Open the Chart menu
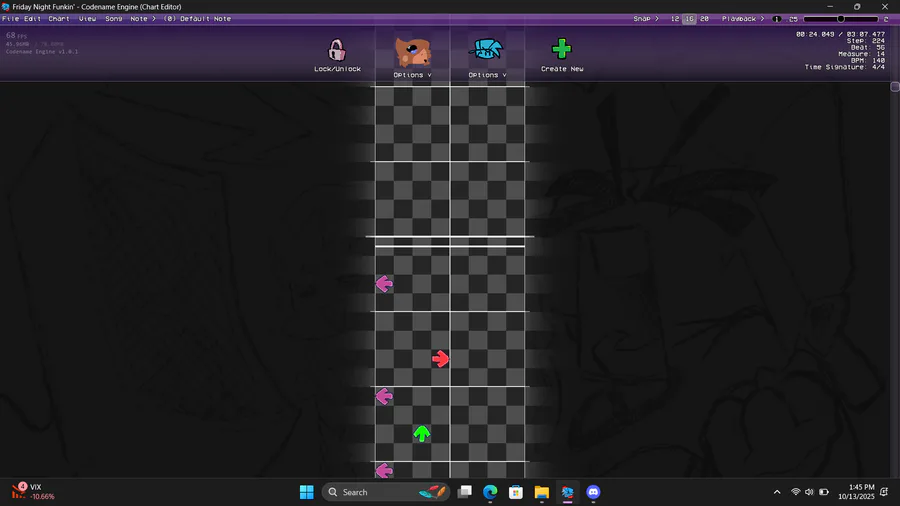 click(59, 18)
